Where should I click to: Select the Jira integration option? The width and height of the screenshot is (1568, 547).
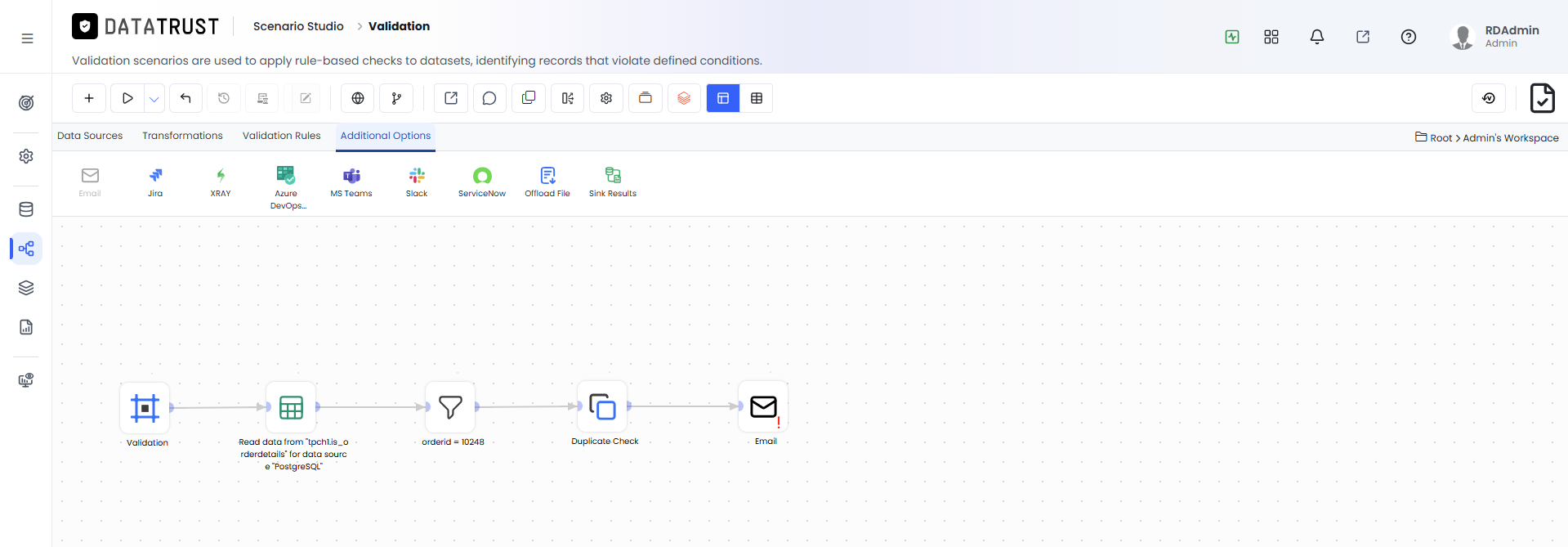(155, 182)
